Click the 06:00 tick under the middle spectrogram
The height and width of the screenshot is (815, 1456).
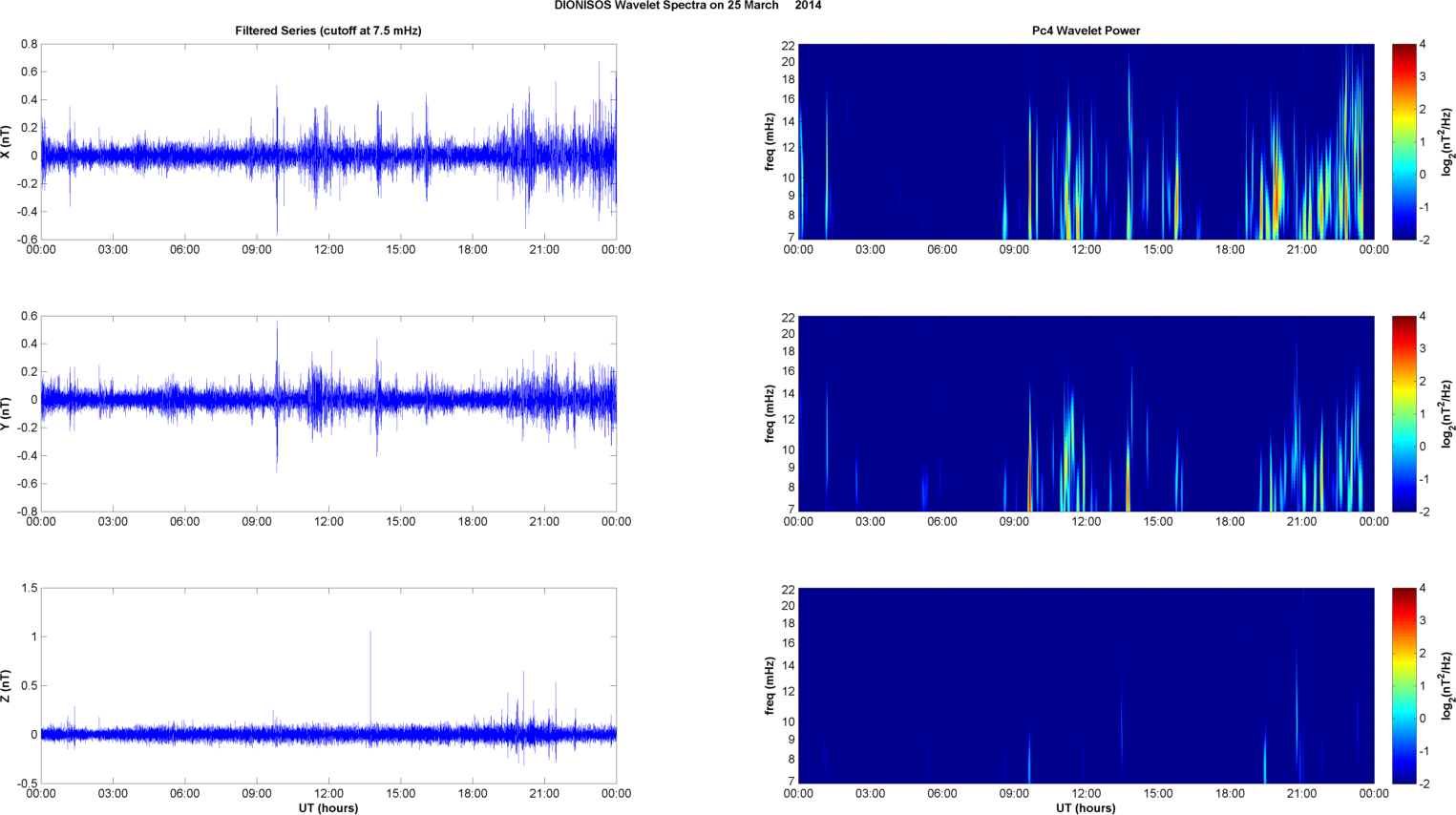941,522
